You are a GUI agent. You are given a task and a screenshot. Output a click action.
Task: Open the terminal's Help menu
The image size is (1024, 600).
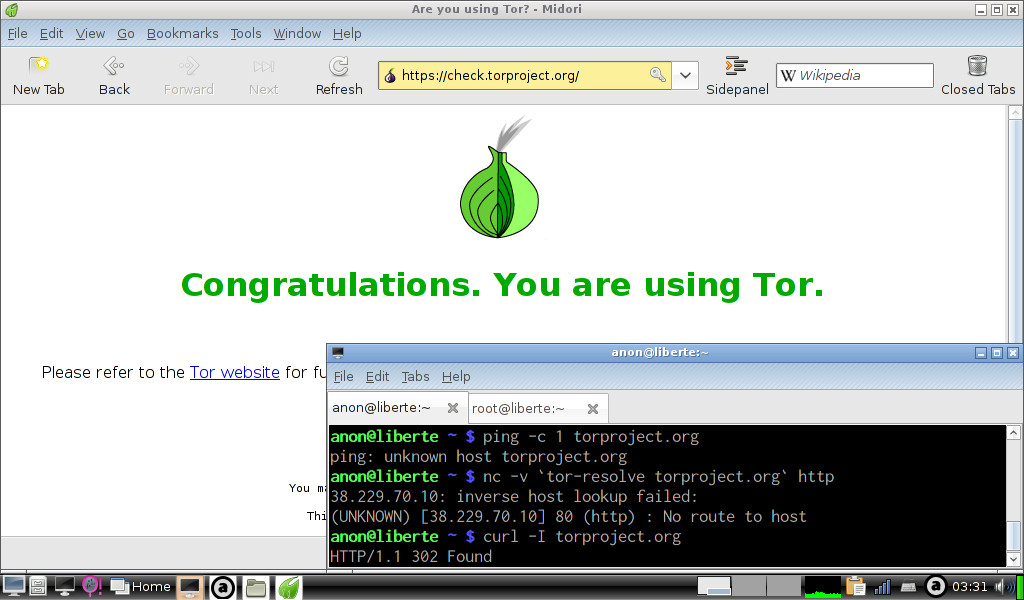456,377
